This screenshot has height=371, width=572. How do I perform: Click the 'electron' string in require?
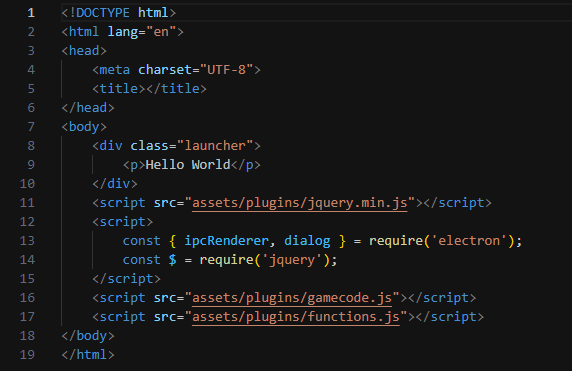point(469,241)
